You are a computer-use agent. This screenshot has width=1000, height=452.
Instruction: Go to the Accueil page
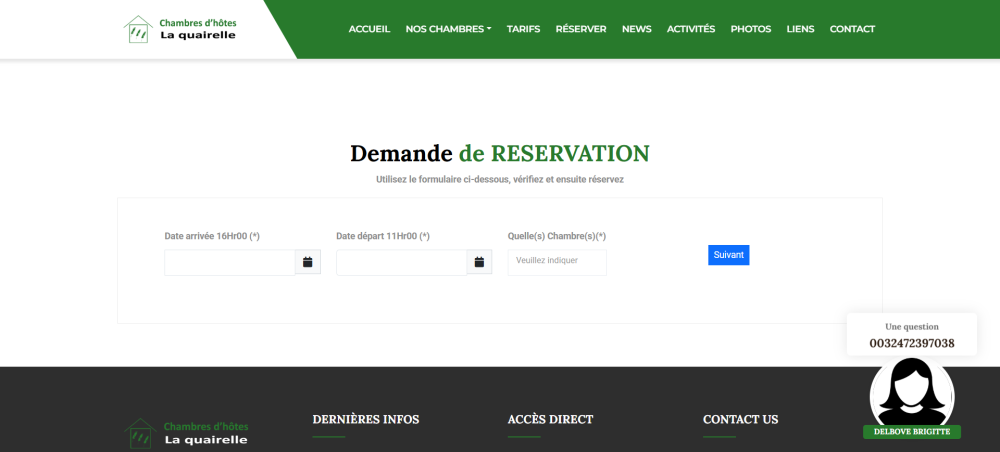coord(369,29)
